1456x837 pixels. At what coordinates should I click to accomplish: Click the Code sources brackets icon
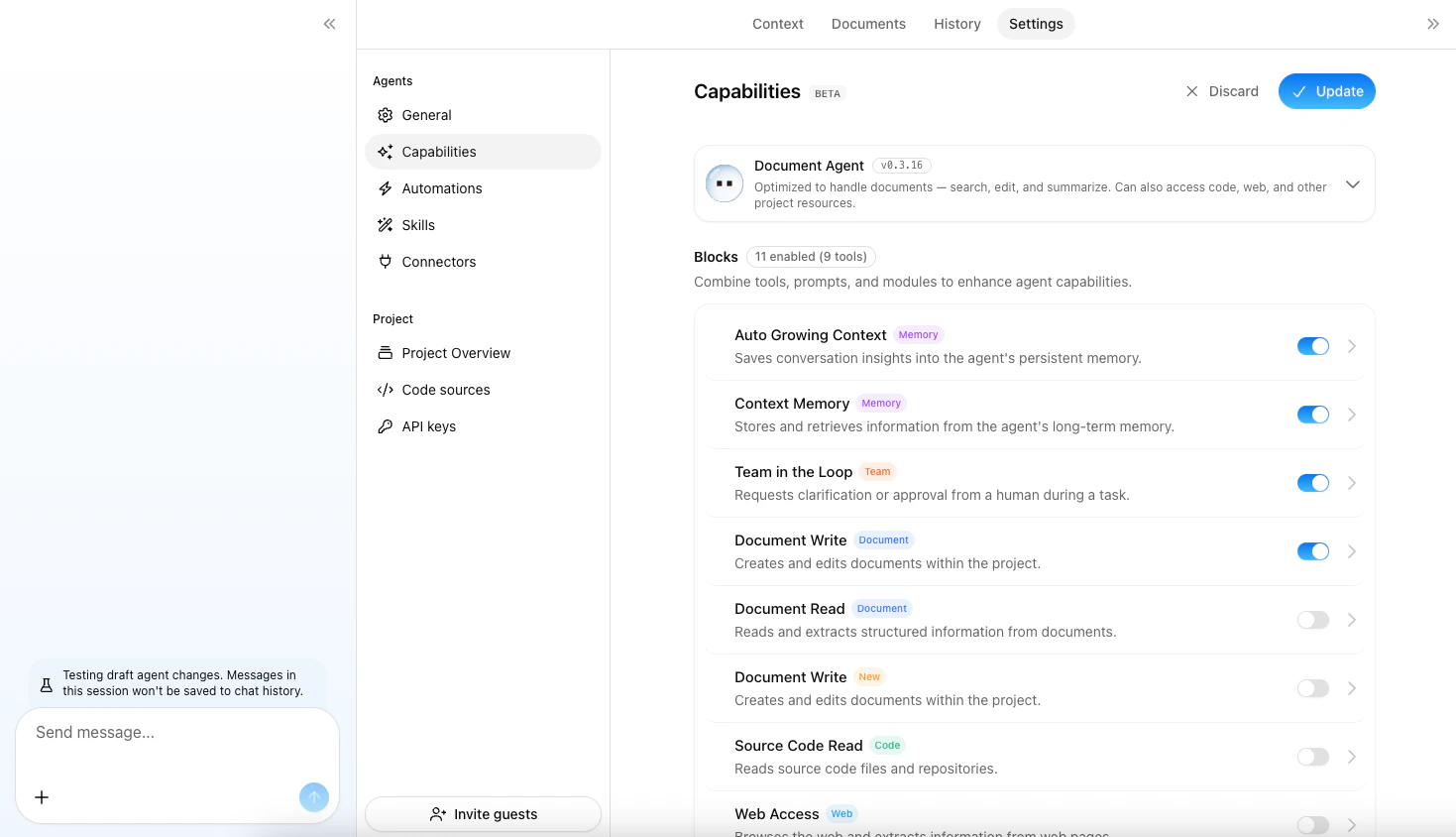(x=386, y=390)
